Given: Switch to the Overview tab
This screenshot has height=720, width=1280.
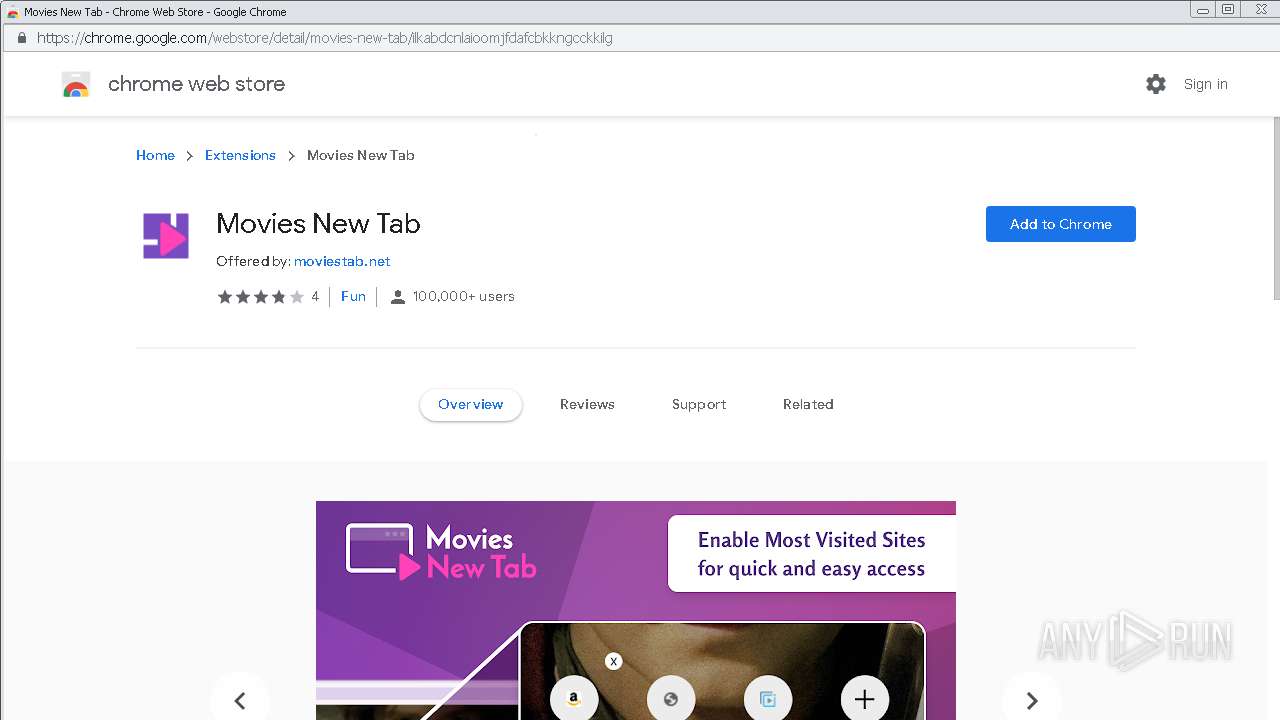Looking at the screenshot, I should click(x=471, y=405).
